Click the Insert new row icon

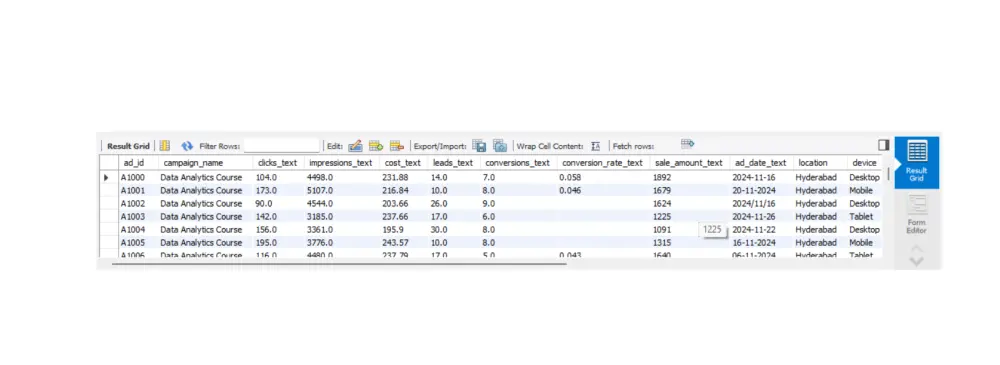pos(376,145)
